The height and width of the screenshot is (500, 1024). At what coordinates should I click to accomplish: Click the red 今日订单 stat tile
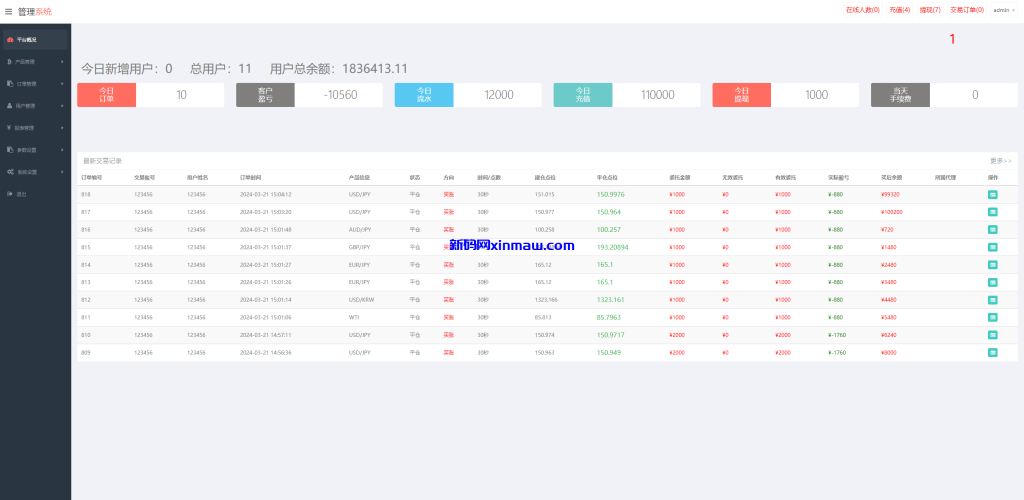[x=106, y=95]
